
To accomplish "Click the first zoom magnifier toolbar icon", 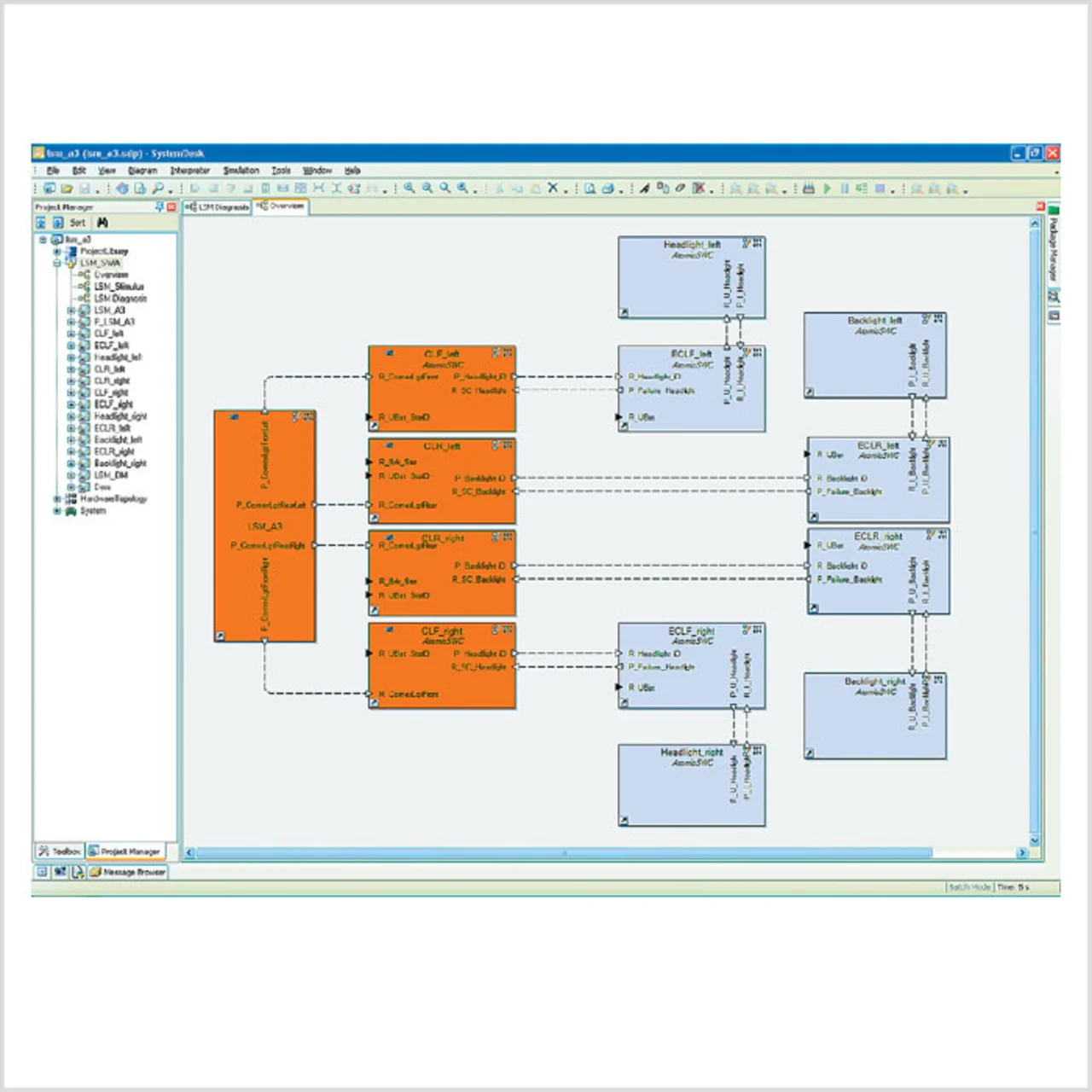I will tap(409, 189).
